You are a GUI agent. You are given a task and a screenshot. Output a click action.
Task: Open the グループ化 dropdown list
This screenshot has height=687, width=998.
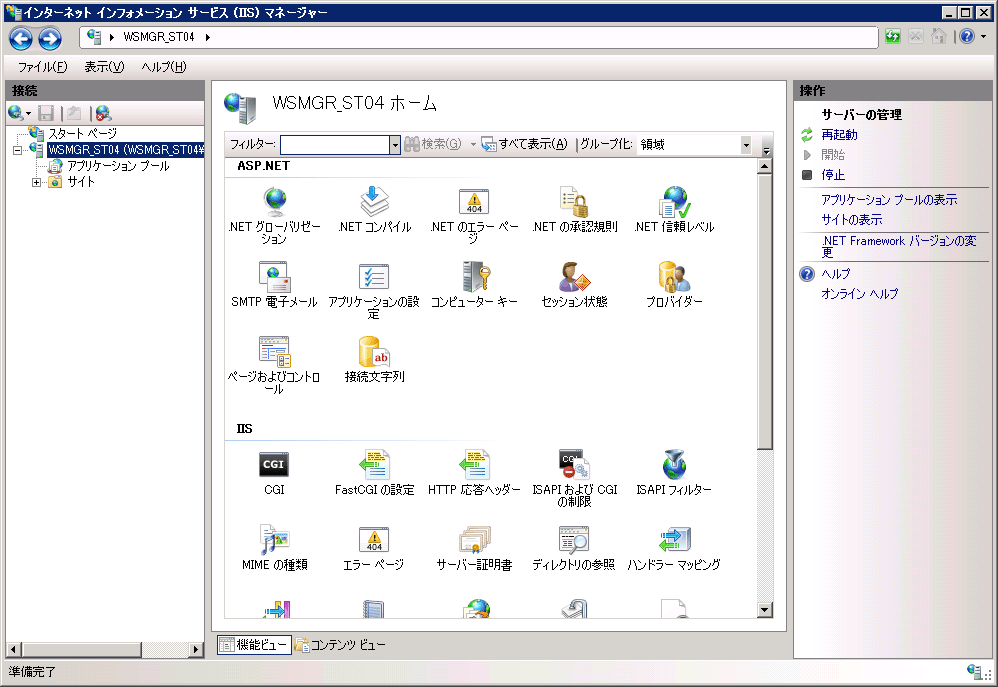click(x=746, y=144)
